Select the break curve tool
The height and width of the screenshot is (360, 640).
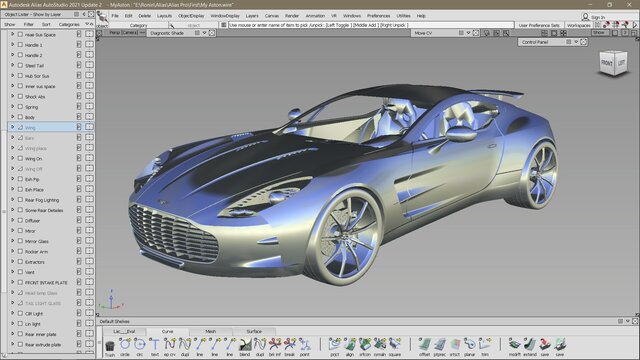tap(290, 345)
